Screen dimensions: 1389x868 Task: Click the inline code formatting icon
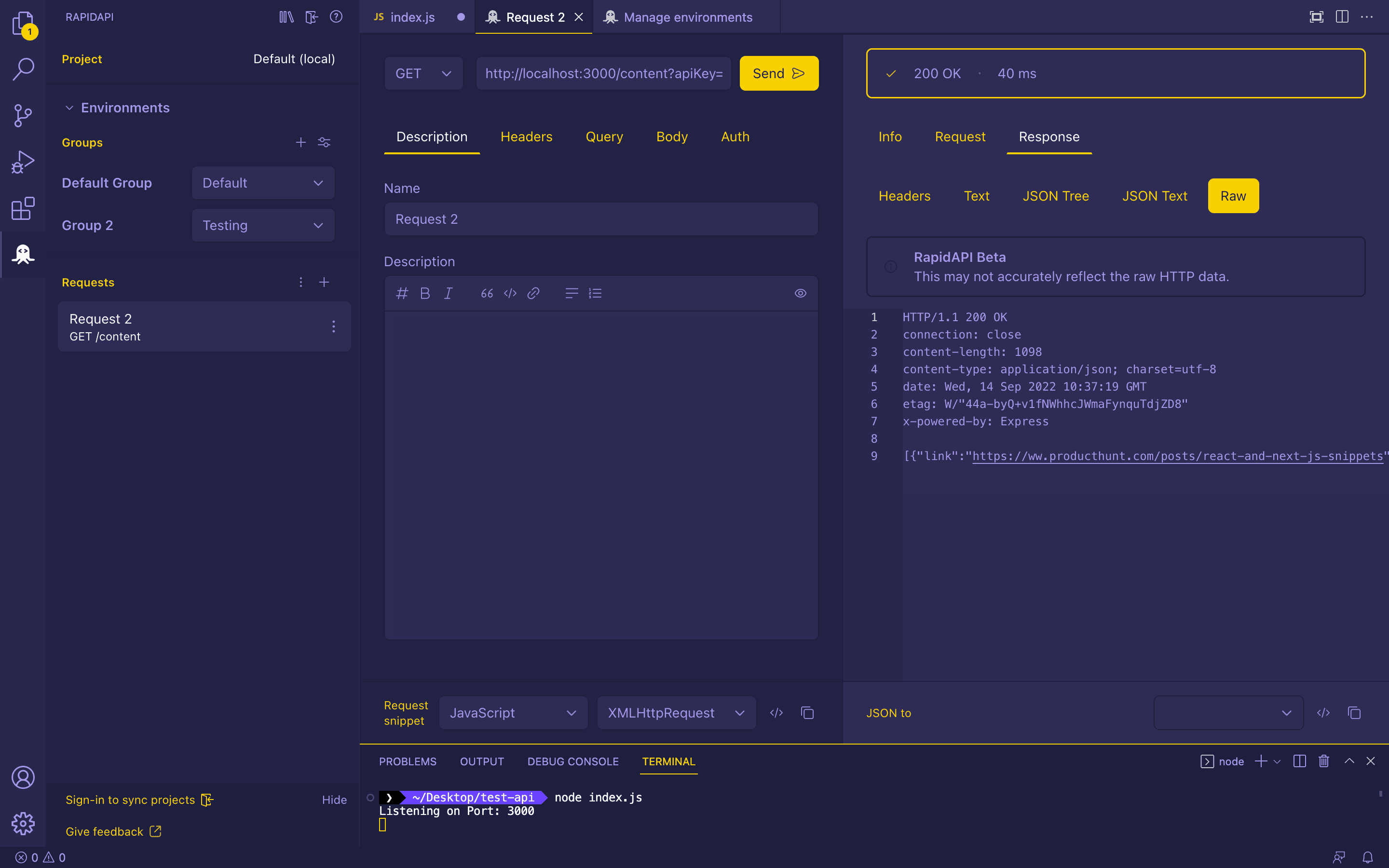click(x=510, y=293)
